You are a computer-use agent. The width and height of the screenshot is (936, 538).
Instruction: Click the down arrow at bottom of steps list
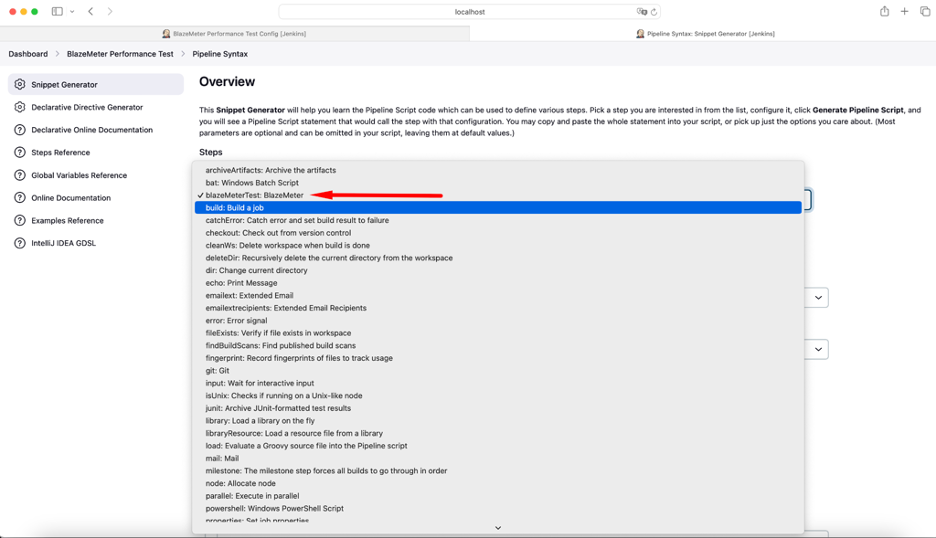click(498, 528)
